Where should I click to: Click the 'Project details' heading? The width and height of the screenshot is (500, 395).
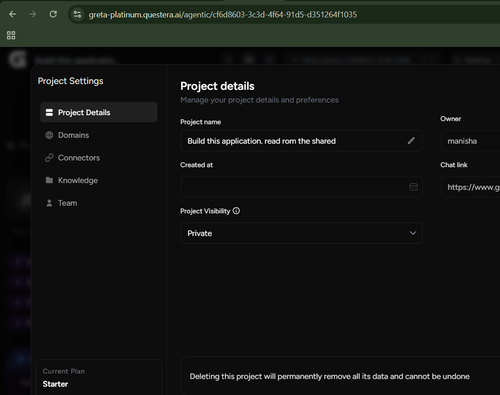217,86
